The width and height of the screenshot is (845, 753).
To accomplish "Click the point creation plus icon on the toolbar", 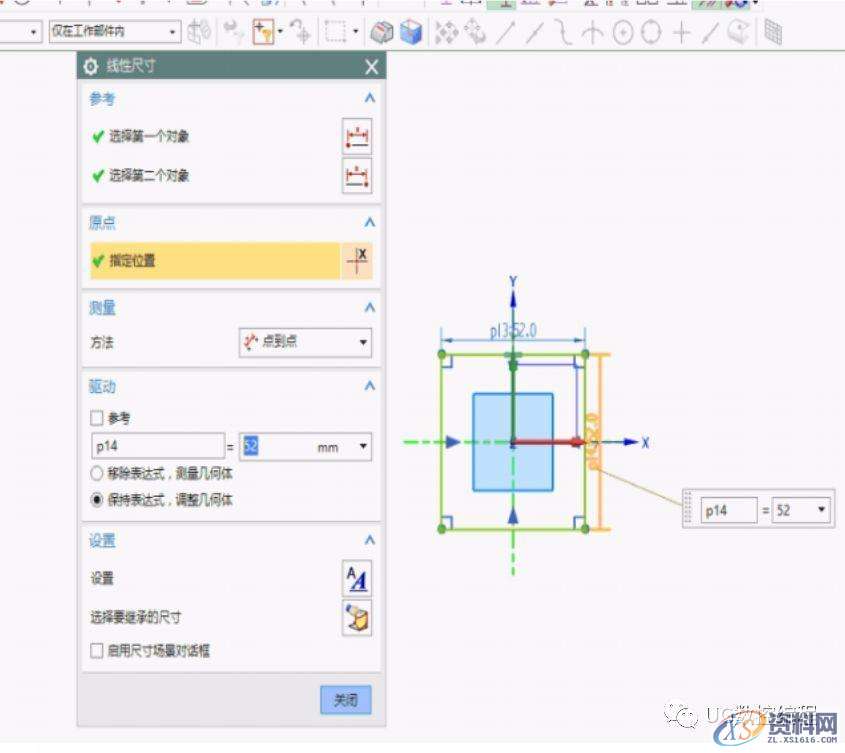I will click(682, 30).
